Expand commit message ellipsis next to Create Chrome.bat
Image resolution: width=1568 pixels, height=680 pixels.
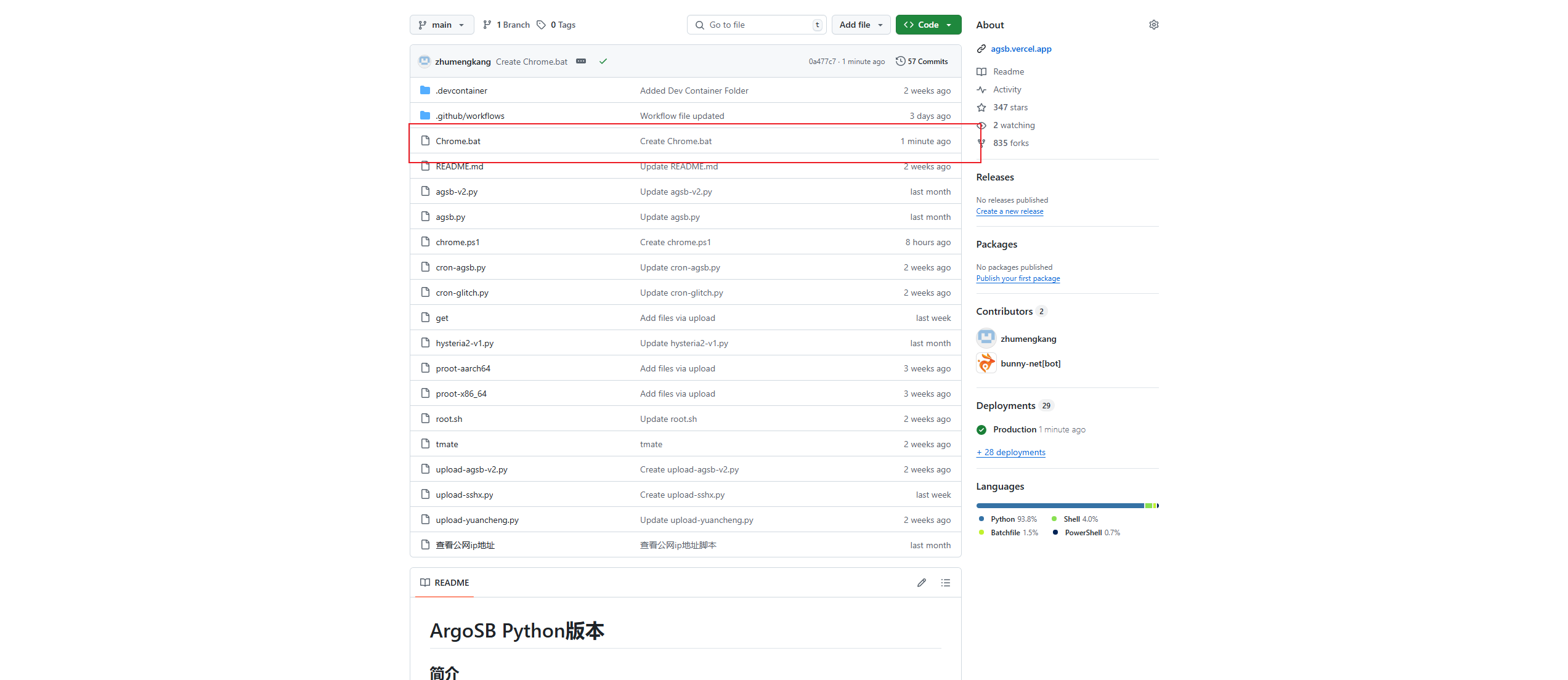tap(581, 61)
